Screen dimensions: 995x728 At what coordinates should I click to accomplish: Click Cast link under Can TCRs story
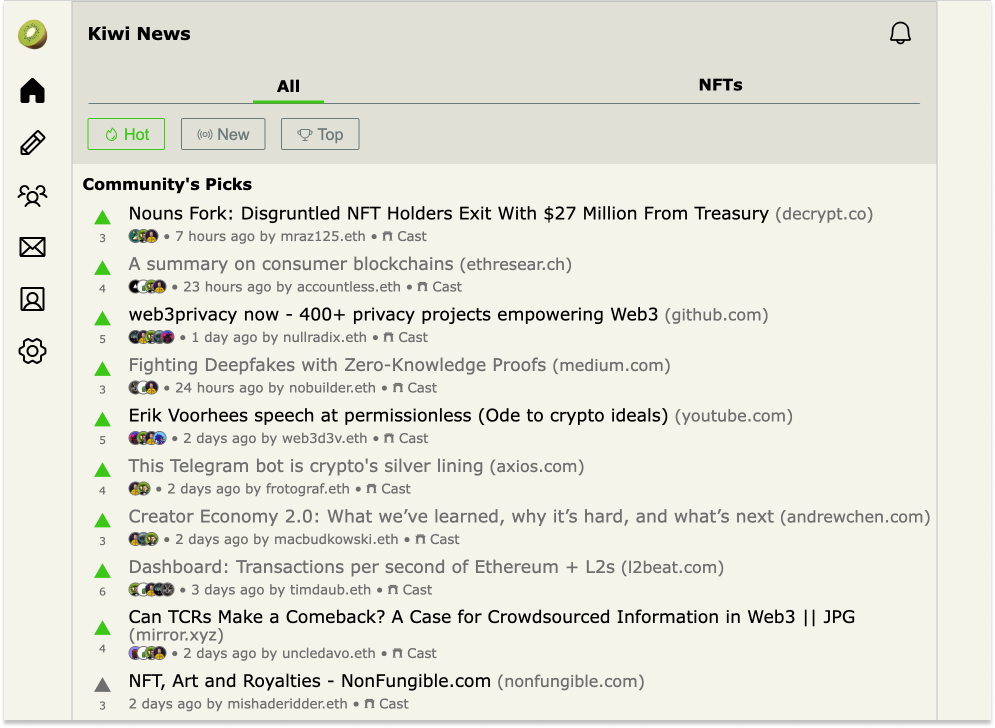pos(414,654)
